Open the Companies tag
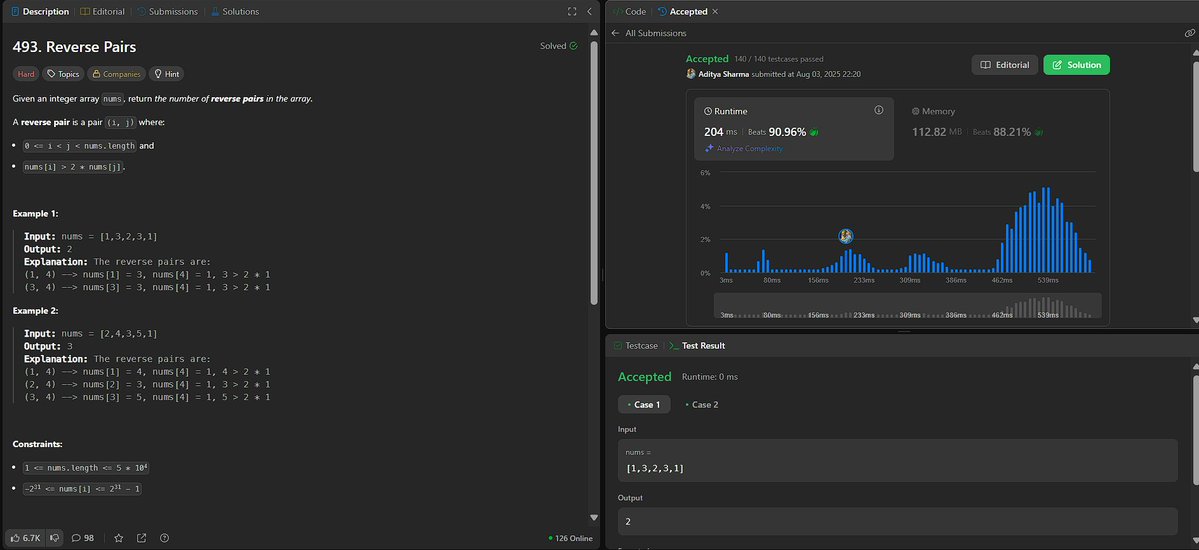This screenshot has width=1199, height=550. pyautogui.click(x=116, y=74)
